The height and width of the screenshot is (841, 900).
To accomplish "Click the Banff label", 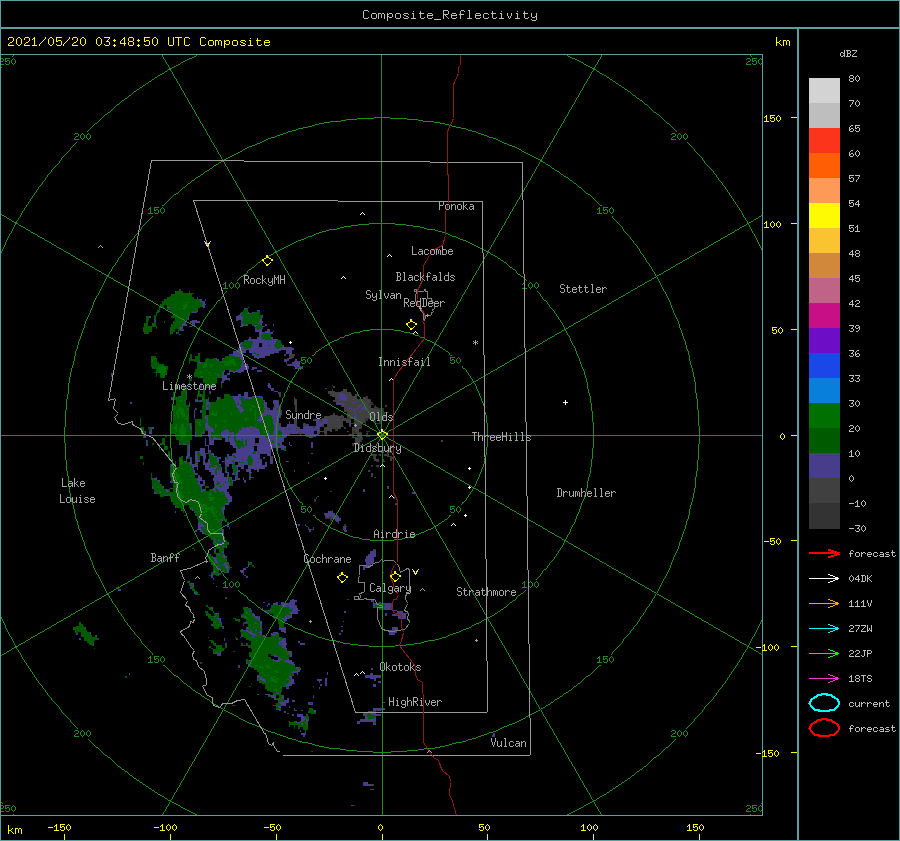I will pos(165,557).
